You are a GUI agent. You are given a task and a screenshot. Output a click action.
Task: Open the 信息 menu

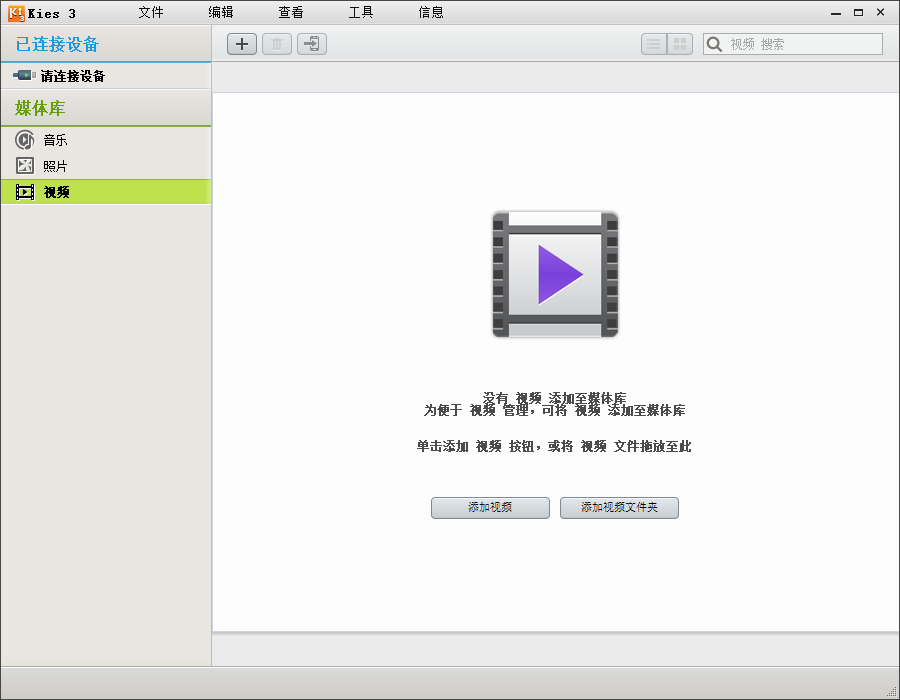(x=431, y=13)
